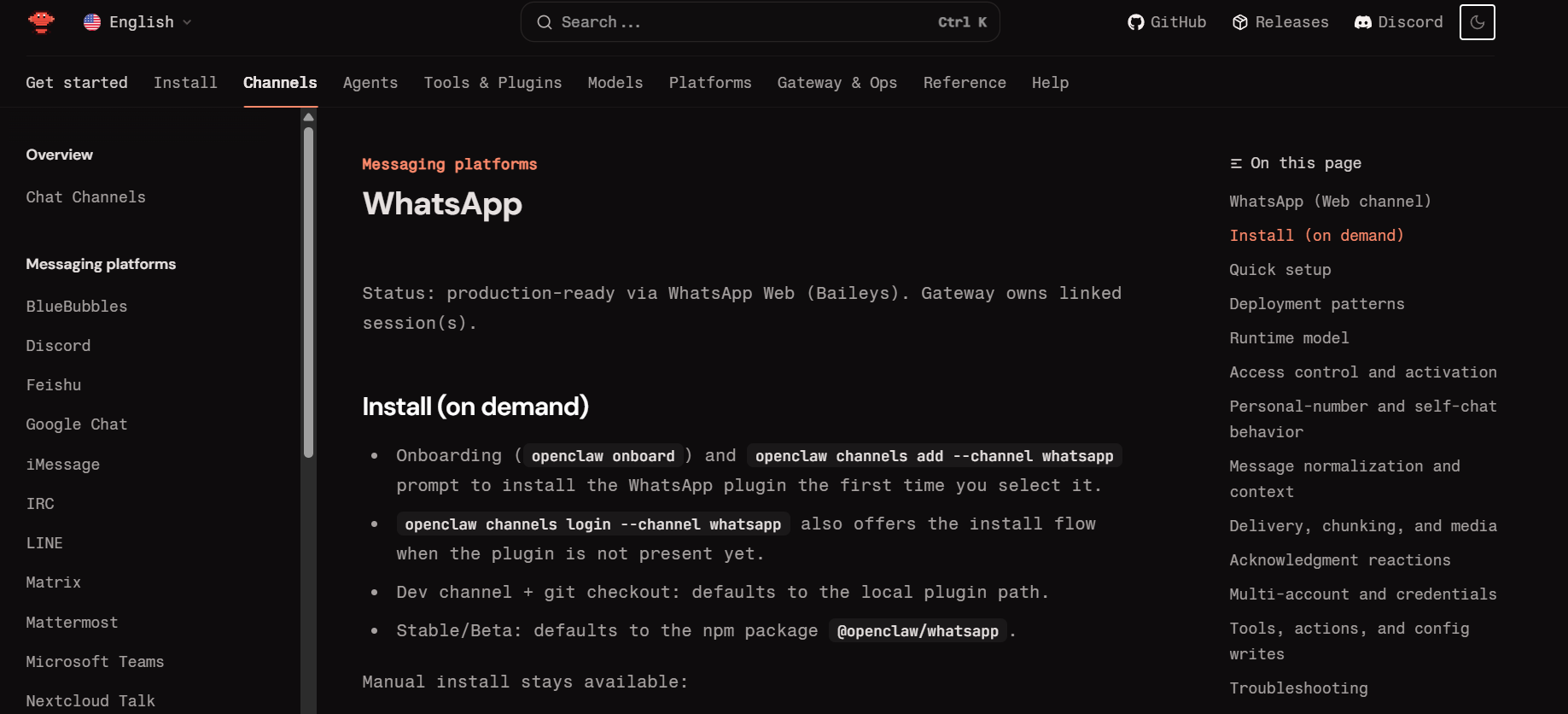
Task: Click the Install (on demand) heading
Action: (x=475, y=407)
